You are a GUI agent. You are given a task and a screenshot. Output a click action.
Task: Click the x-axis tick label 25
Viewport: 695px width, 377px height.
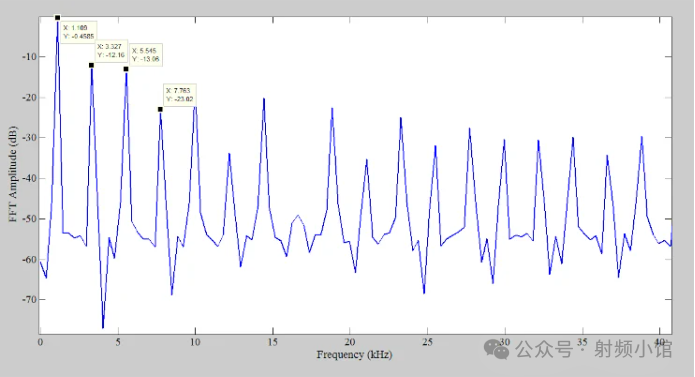(x=427, y=342)
